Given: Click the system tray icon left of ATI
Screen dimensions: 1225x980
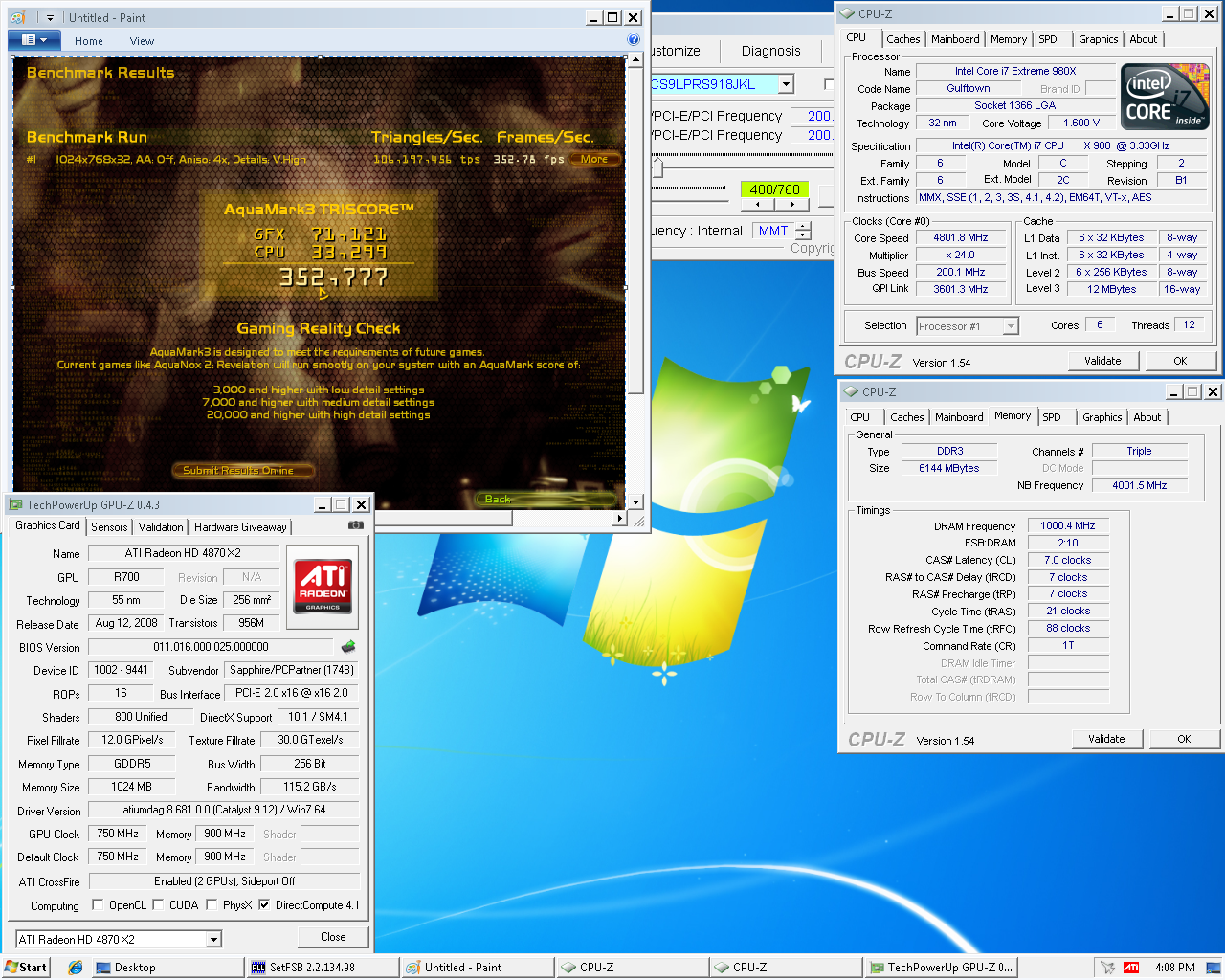Looking at the screenshot, I should click(1107, 968).
